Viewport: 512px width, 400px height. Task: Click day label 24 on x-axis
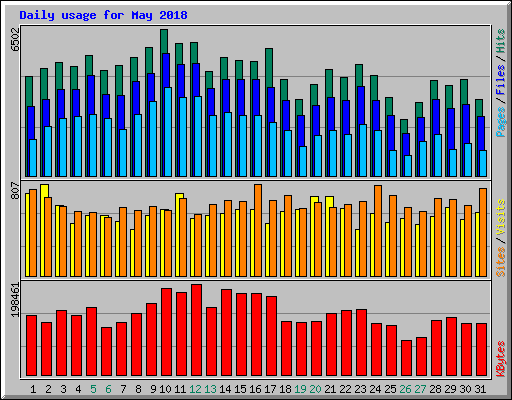[375, 389]
